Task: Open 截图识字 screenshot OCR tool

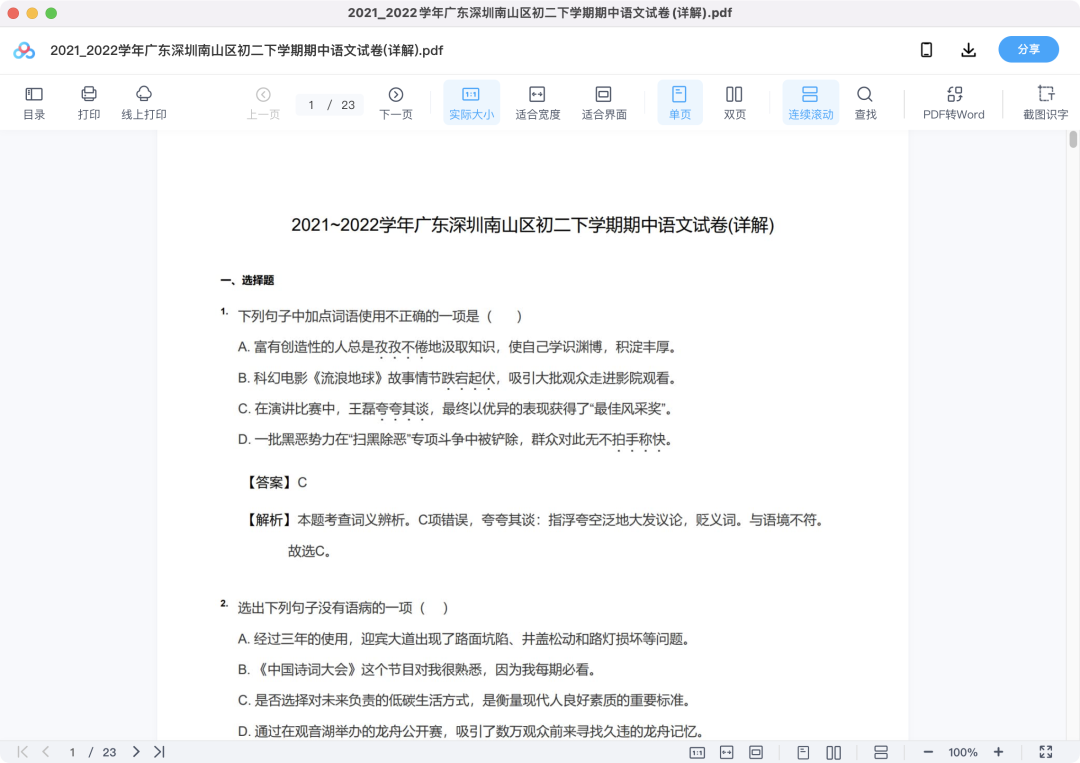Action: click(1046, 103)
